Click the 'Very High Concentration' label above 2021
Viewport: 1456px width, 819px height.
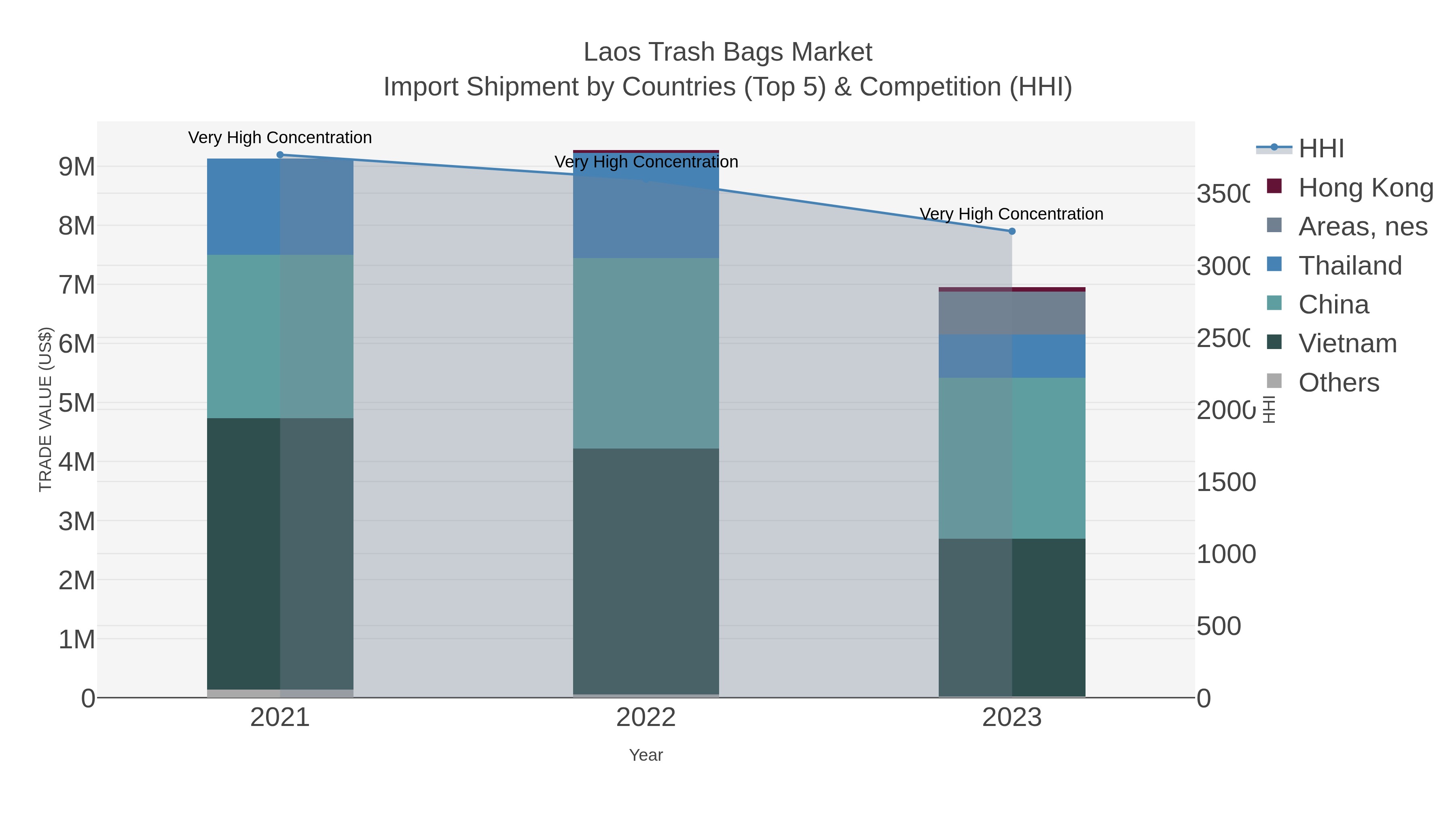pyautogui.click(x=280, y=138)
